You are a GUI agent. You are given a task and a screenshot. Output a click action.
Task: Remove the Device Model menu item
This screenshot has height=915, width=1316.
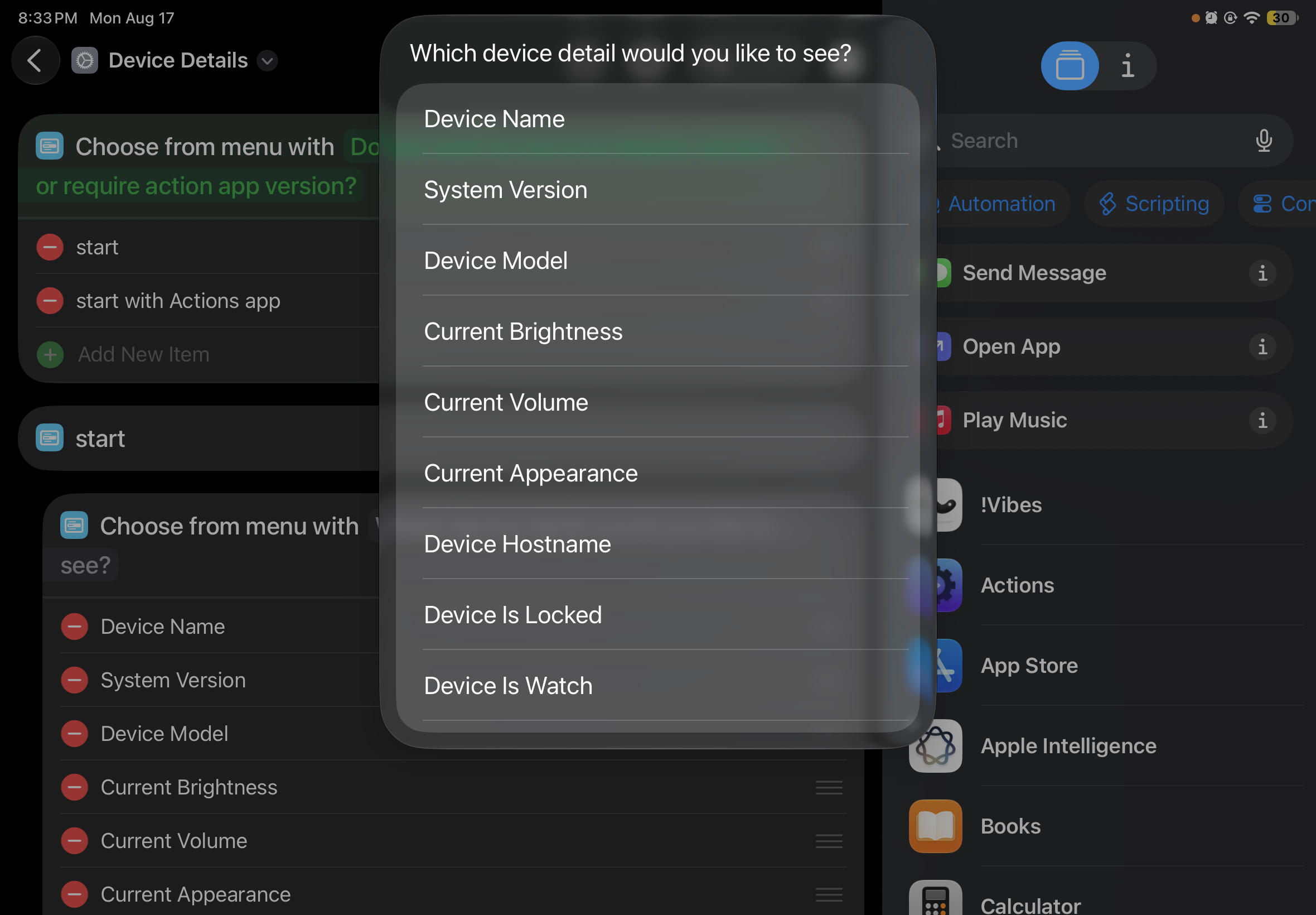[x=75, y=734]
